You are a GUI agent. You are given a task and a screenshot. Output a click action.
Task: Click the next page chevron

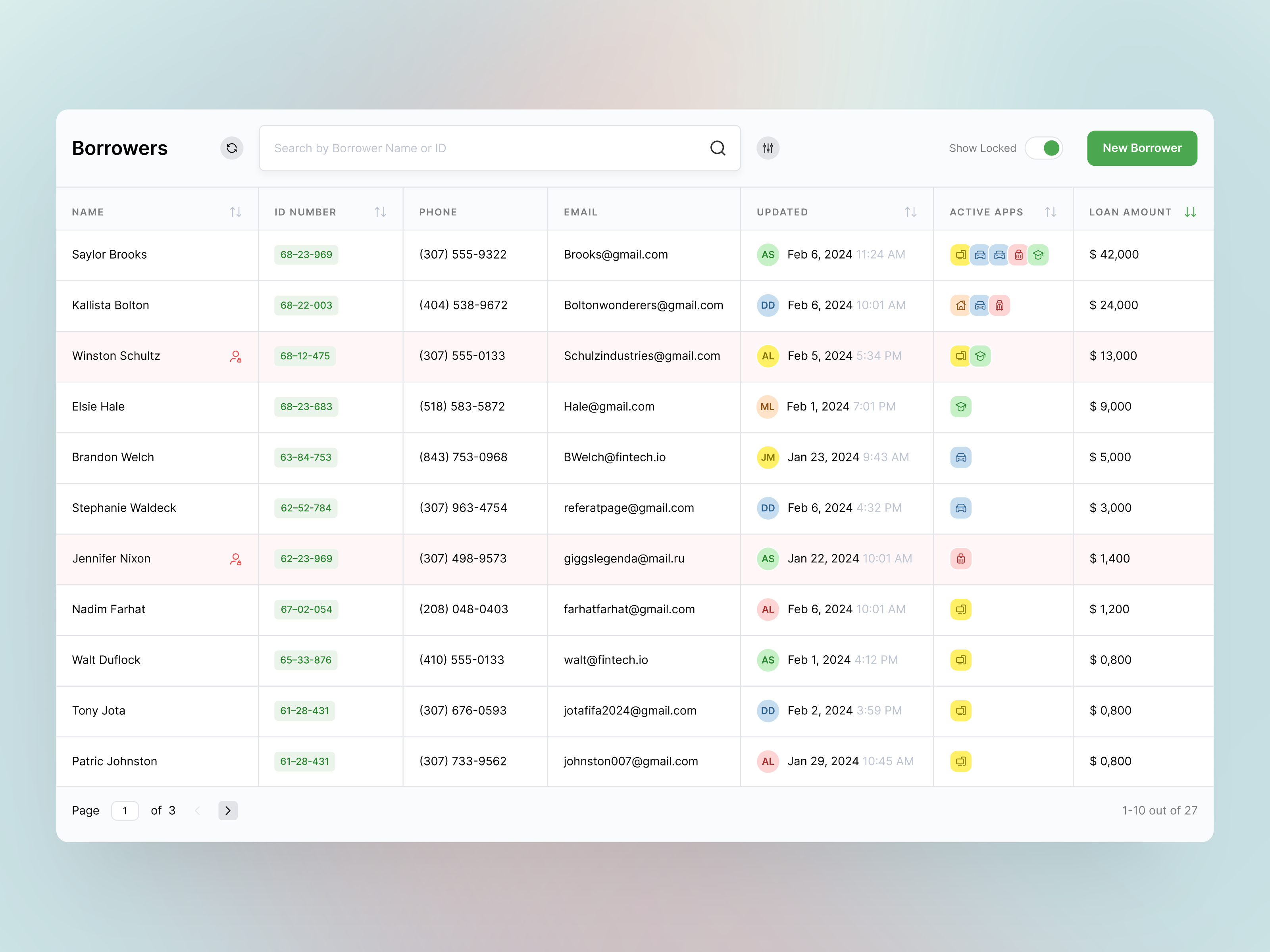(x=228, y=810)
